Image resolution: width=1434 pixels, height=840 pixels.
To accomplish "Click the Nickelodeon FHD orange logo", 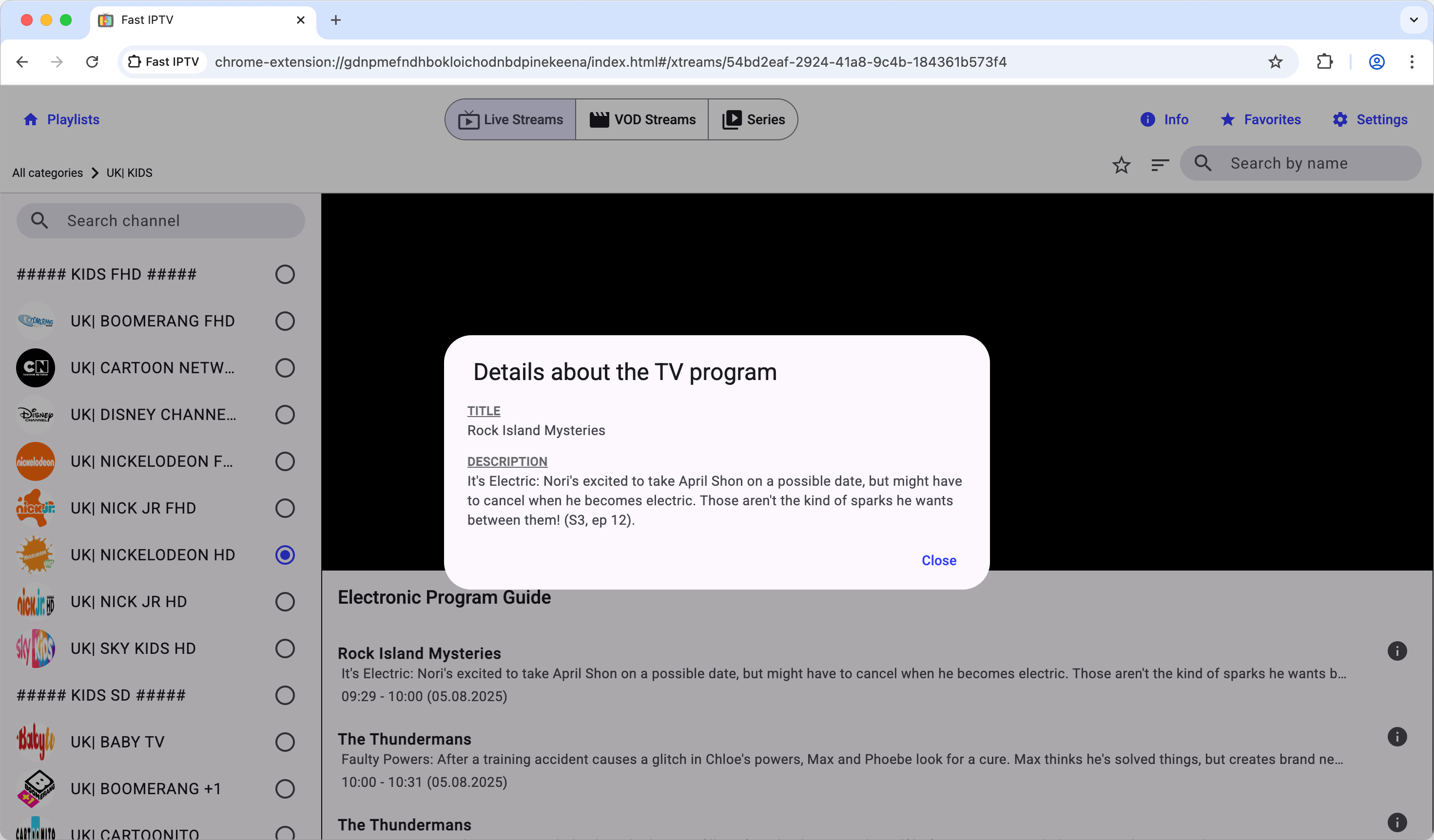I will [x=35, y=461].
